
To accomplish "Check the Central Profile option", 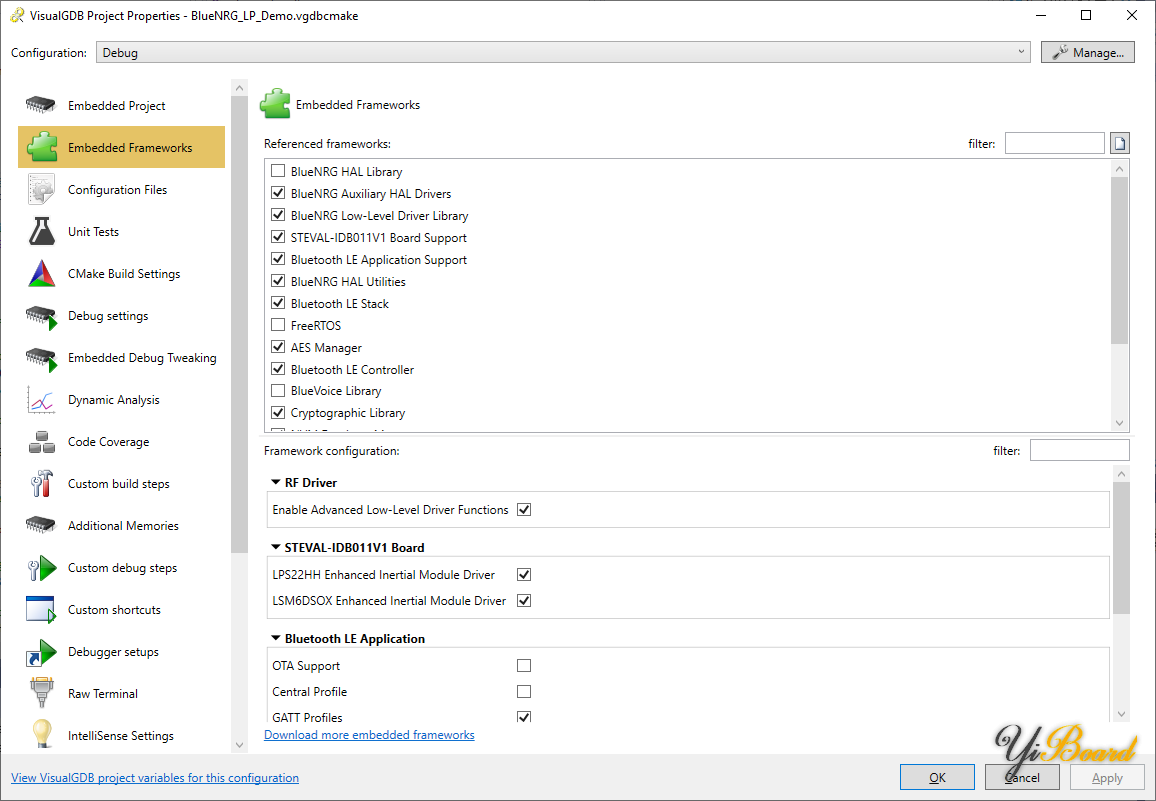I will click(524, 691).
